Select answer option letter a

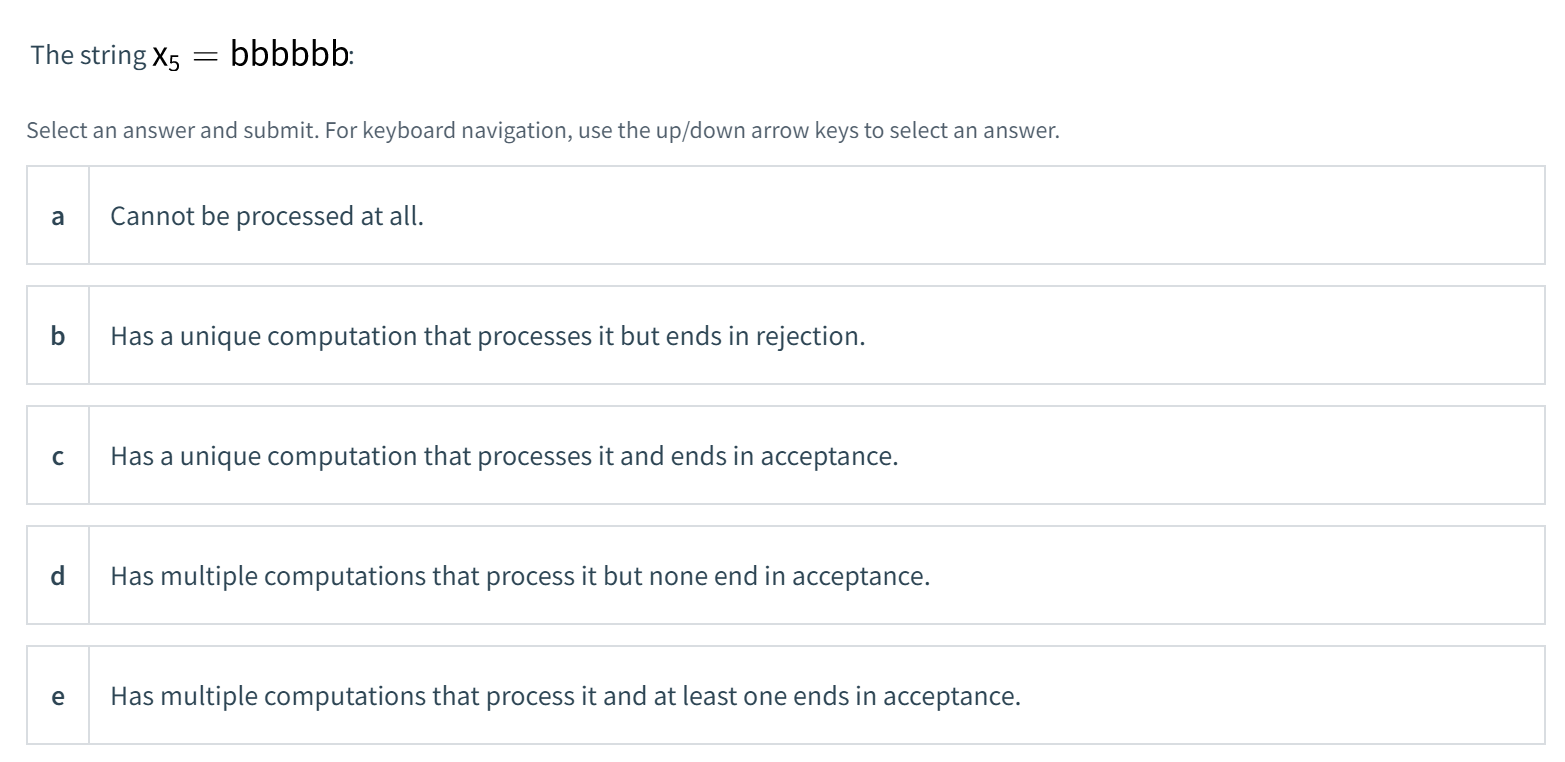pyautogui.click(x=58, y=216)
